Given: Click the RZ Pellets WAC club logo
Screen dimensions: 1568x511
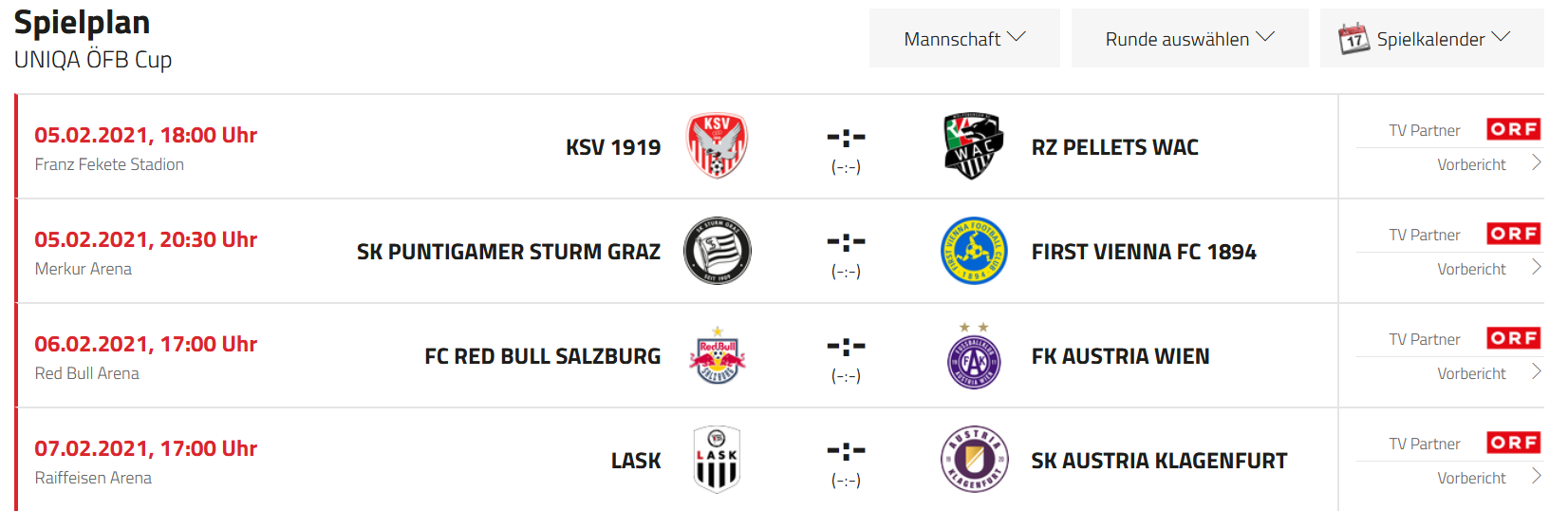Looking at the screenshot, I should click(974, 146).
